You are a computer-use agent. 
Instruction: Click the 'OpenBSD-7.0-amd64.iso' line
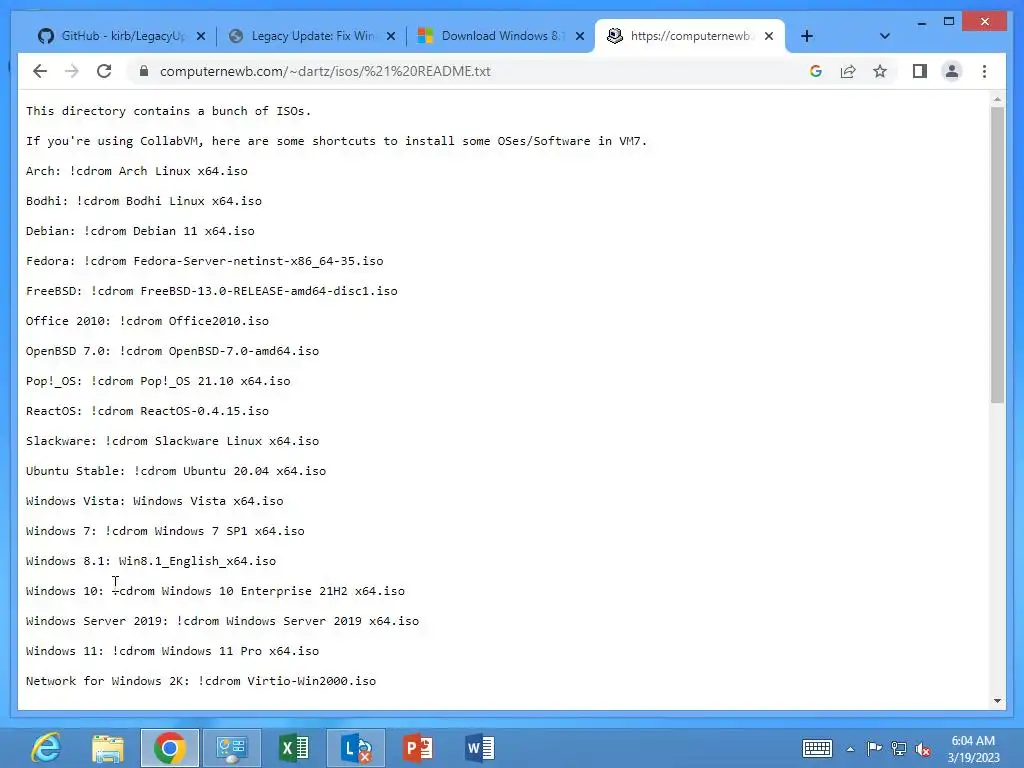click(172, 351)
